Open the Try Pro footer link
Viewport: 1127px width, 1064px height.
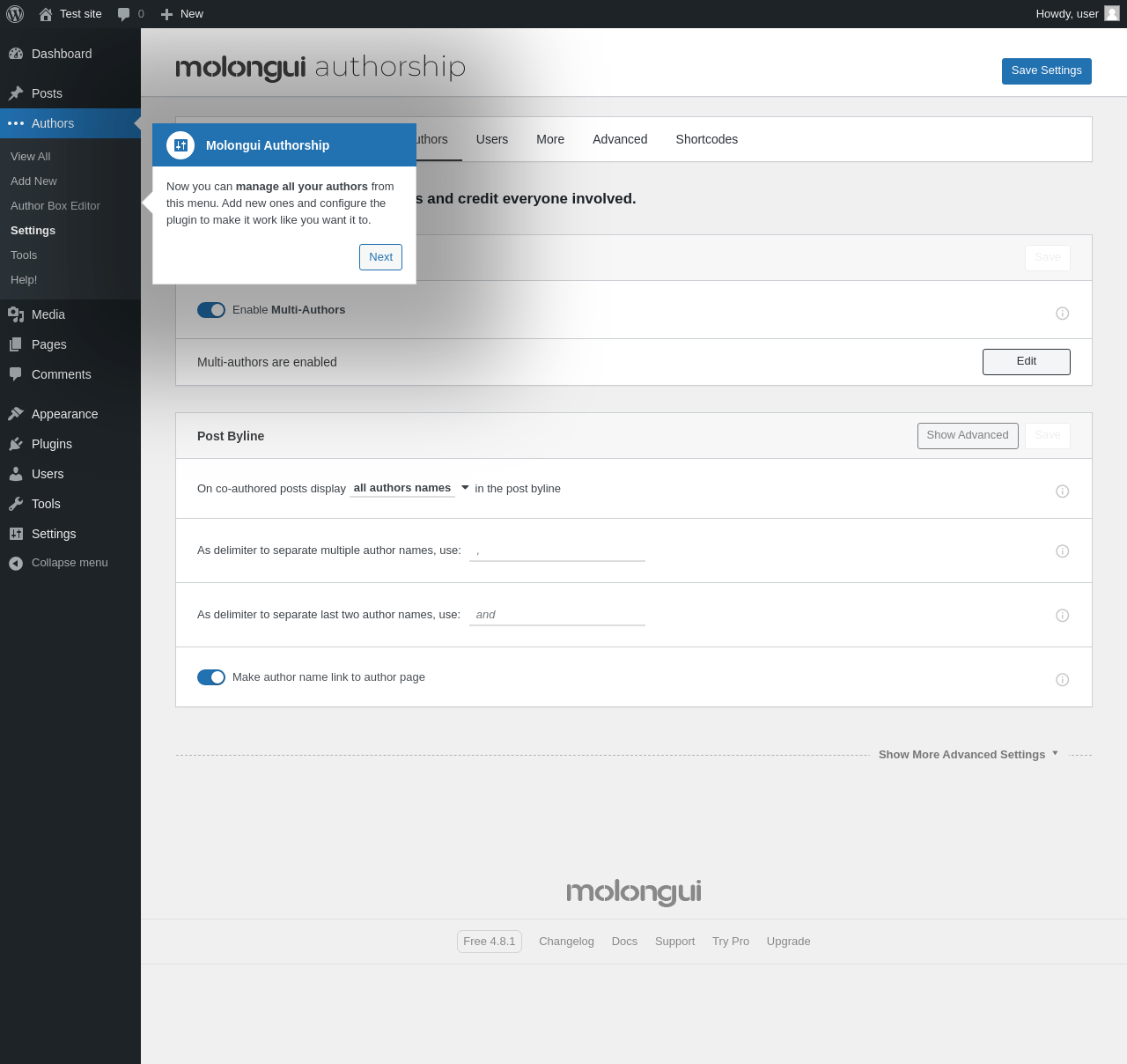click(x=731, y=942)
